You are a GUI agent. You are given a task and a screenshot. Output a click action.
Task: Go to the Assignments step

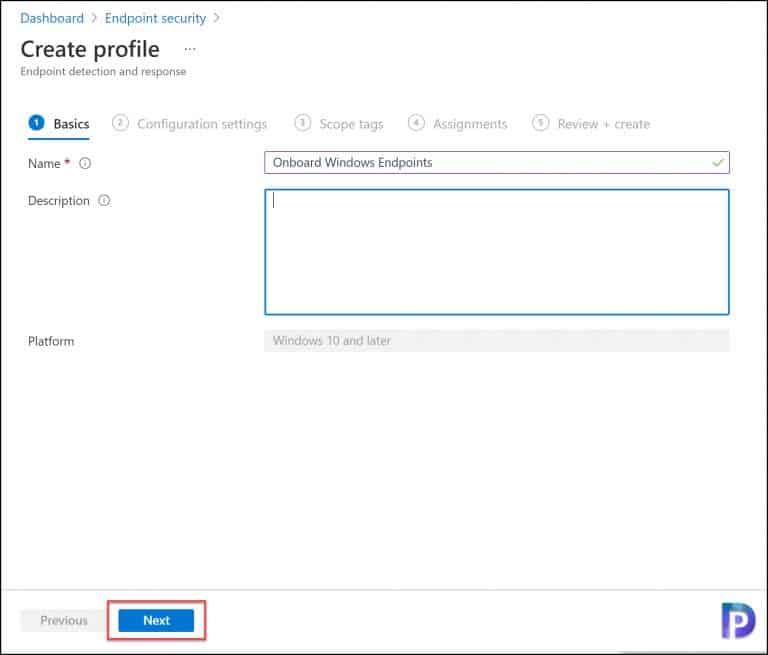click(x=457, y=123)
